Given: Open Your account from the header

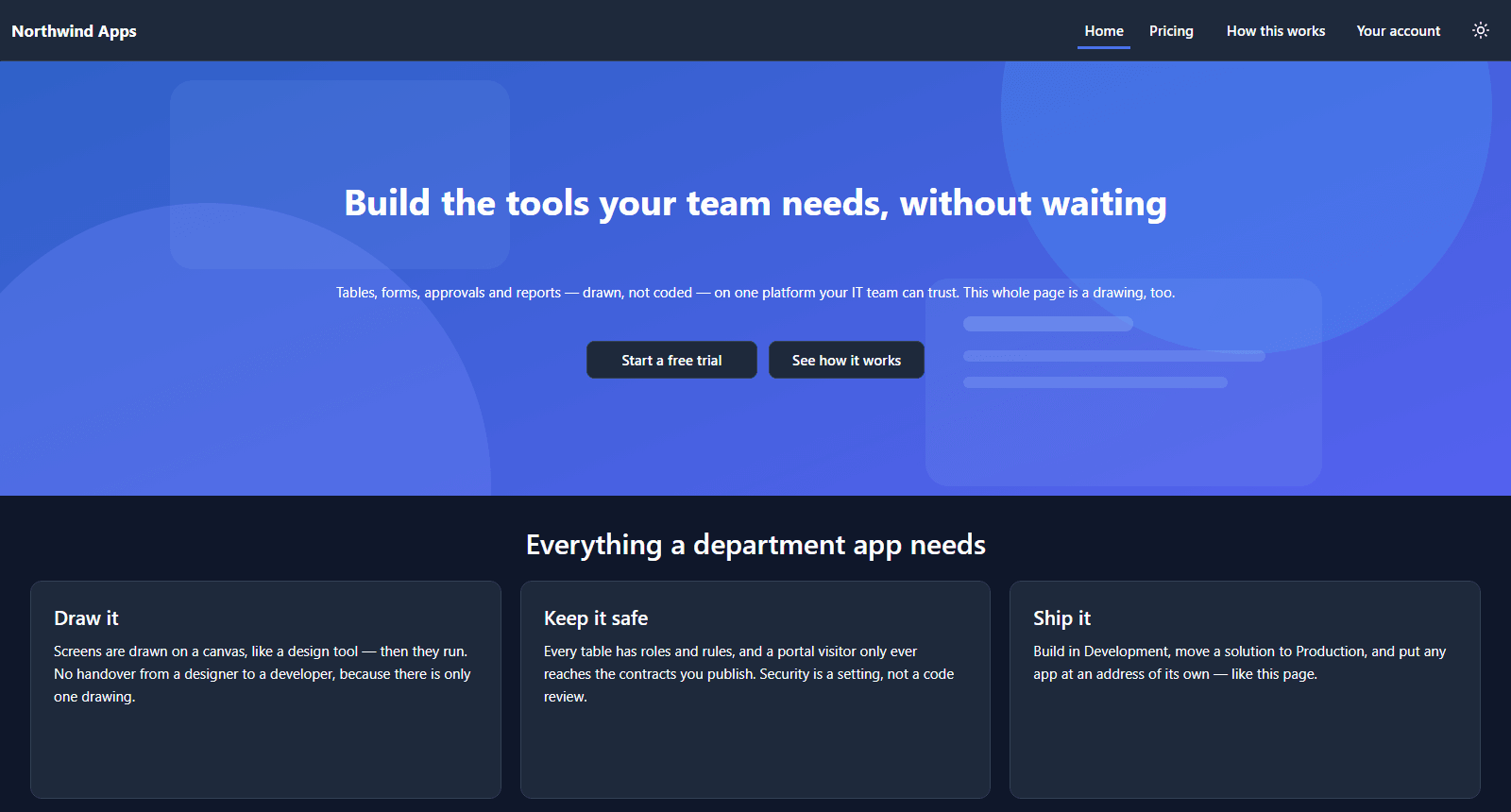Looking at the screenshot, I should (x=1399, y=31).
